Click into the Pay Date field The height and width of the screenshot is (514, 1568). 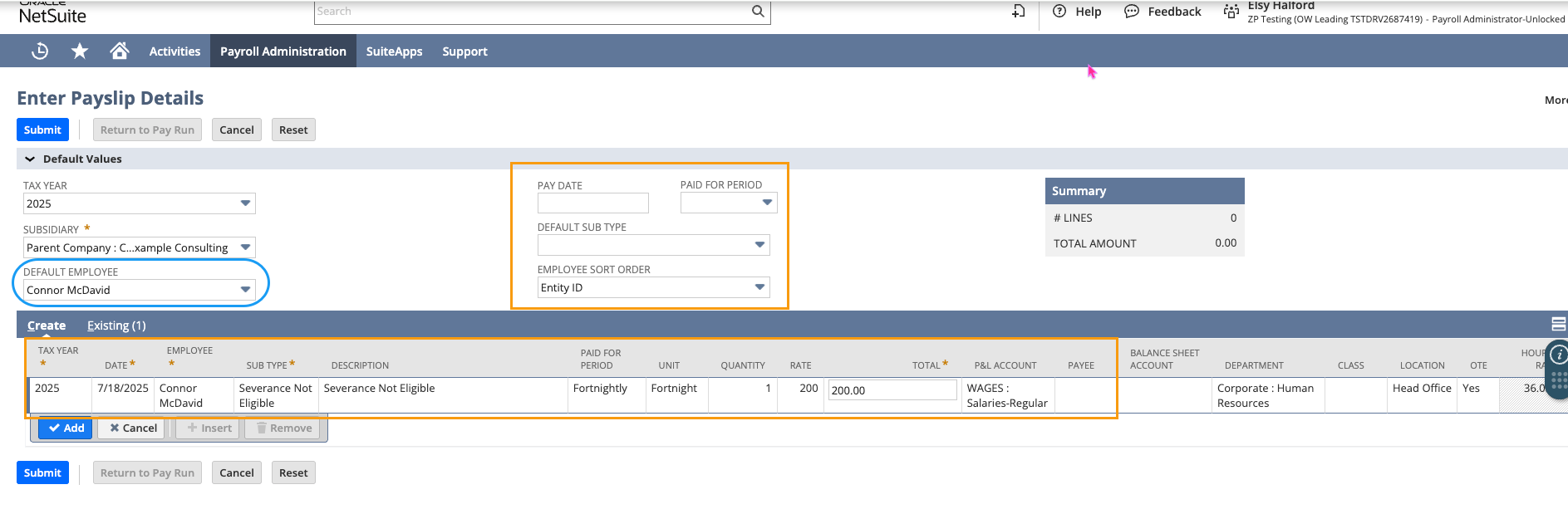click(x=592, y=203)
